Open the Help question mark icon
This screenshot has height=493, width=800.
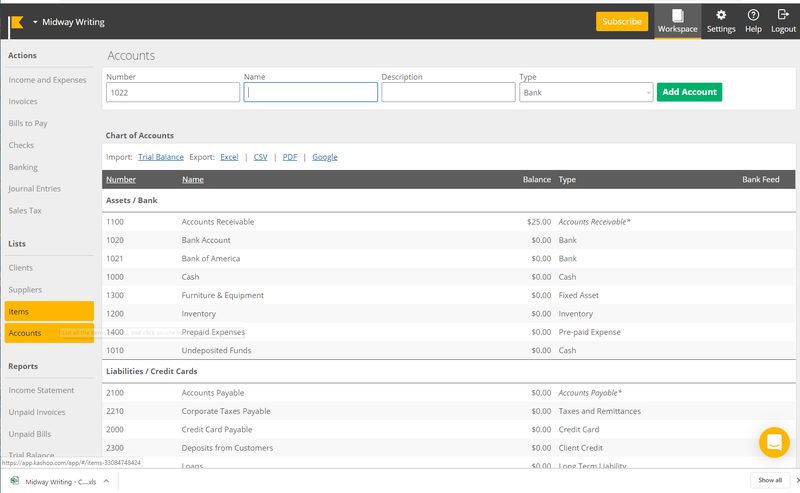click(753, 15)
